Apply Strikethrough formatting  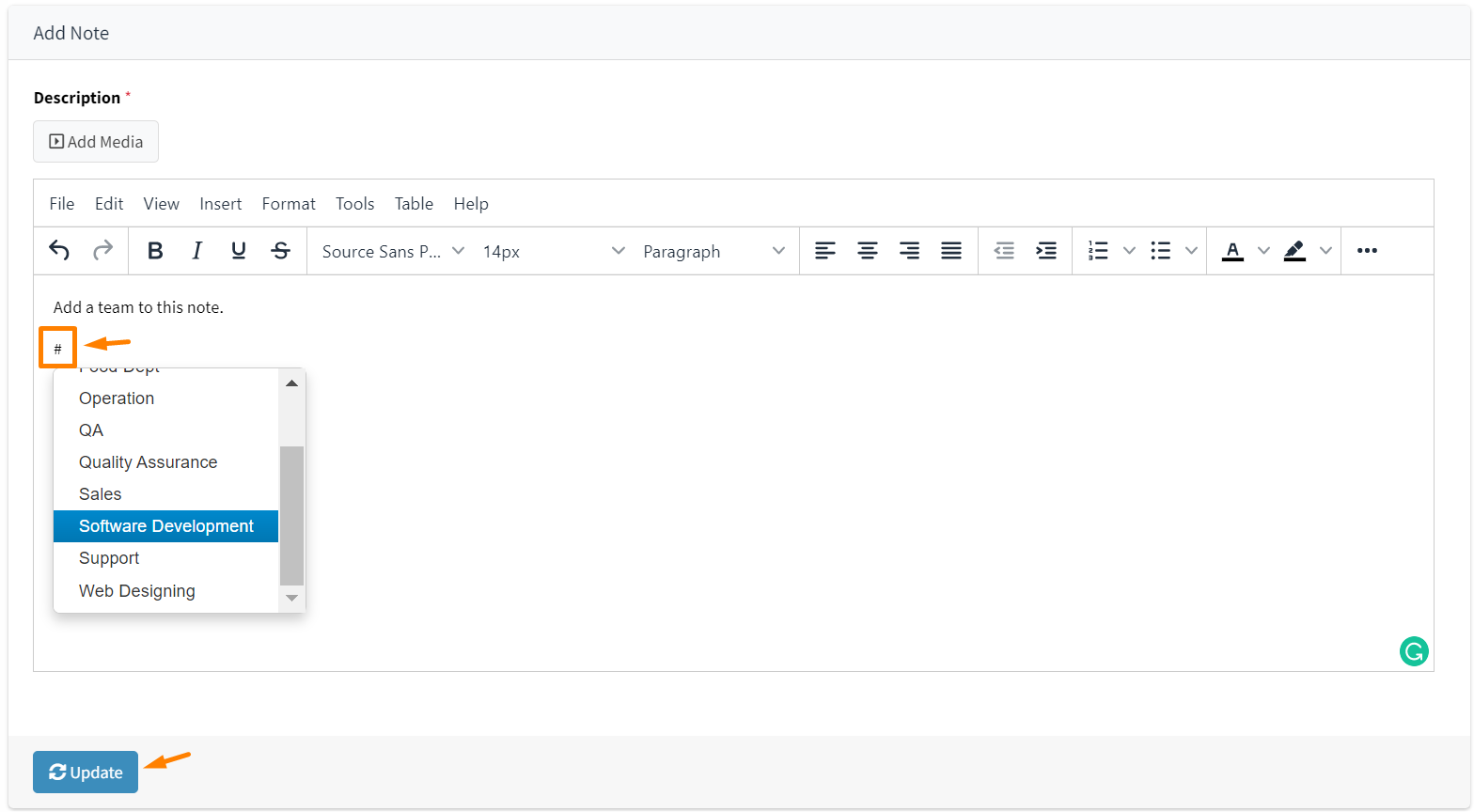(280, 250)
